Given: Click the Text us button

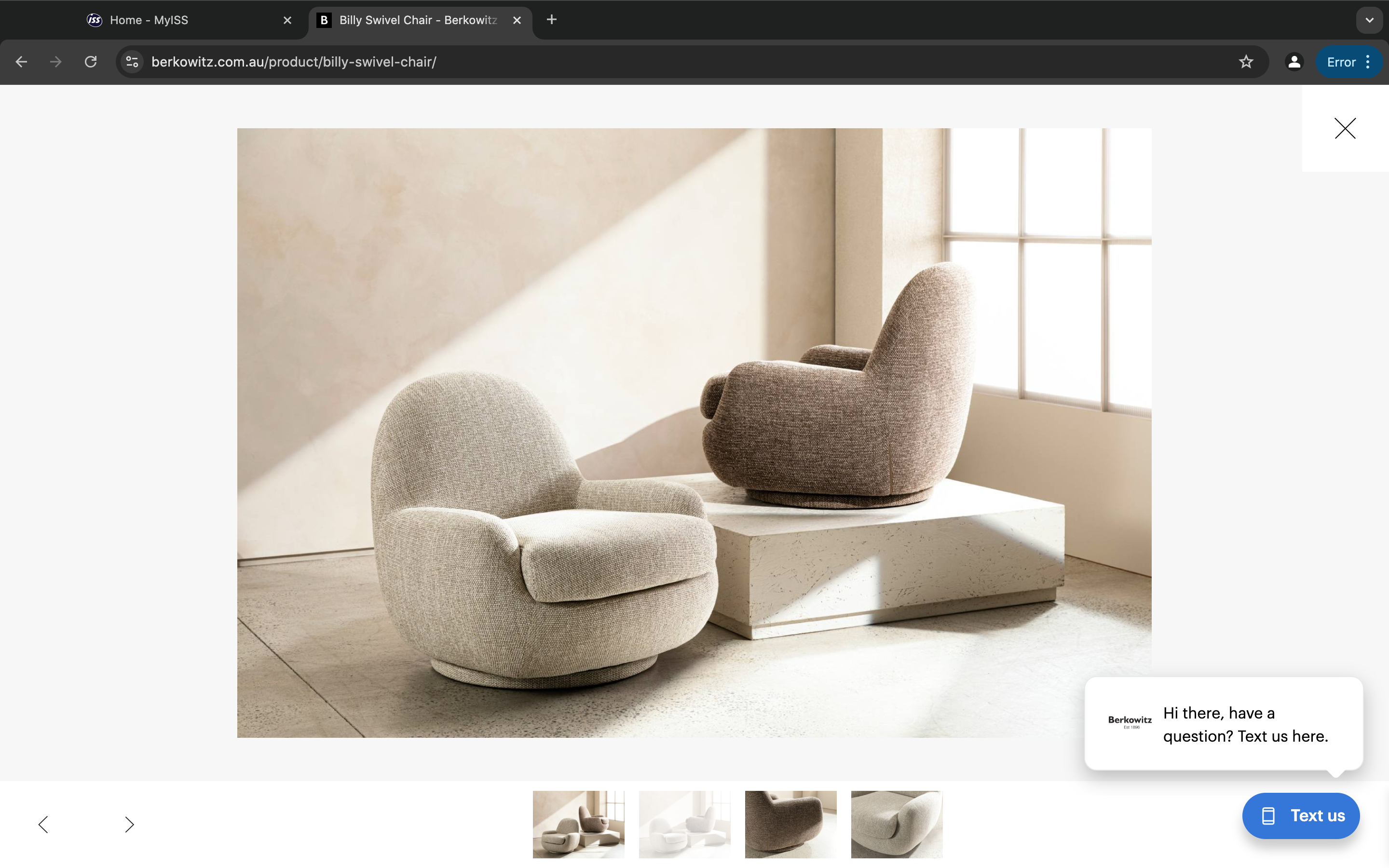Looking at the screenshot, I should coord(1301,816).
